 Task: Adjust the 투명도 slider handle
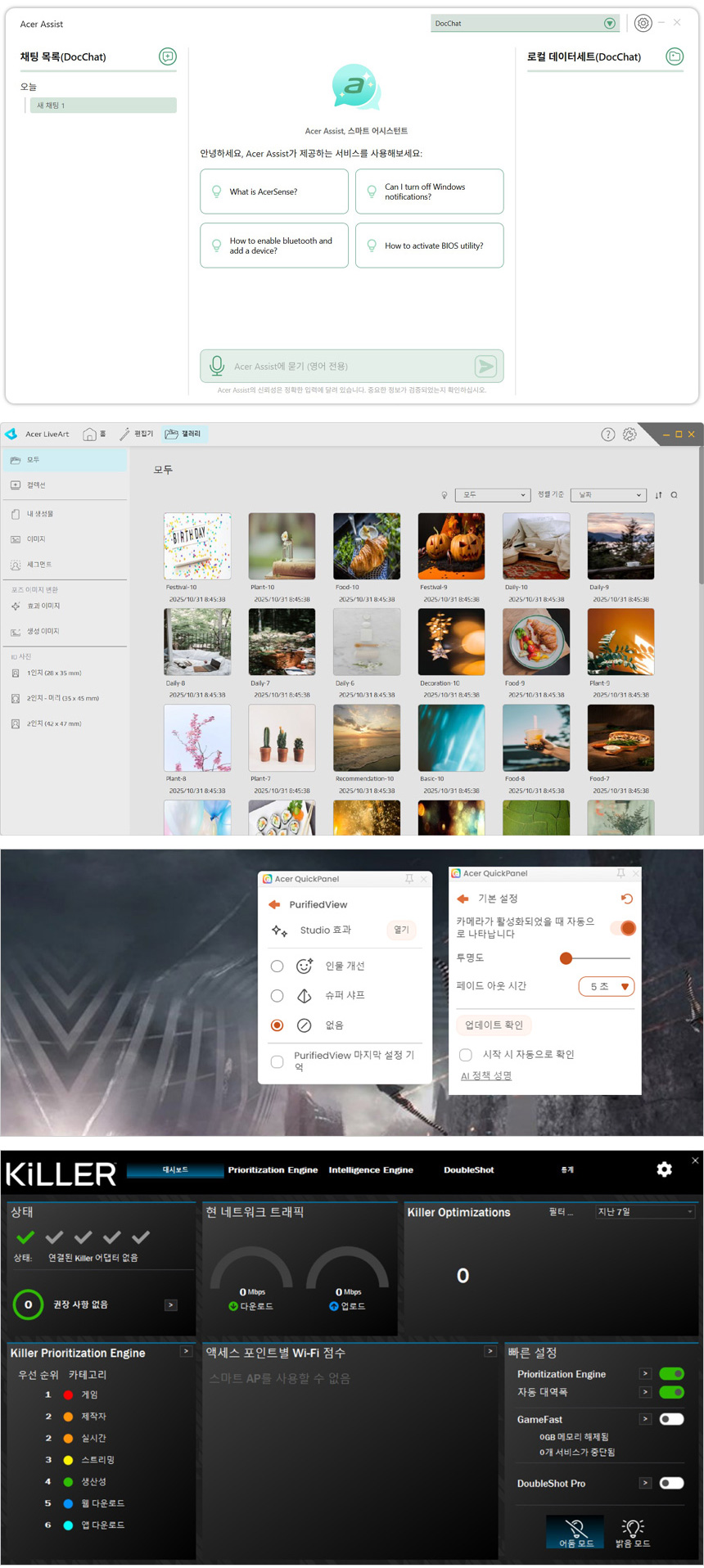click(x=566, y=958)
